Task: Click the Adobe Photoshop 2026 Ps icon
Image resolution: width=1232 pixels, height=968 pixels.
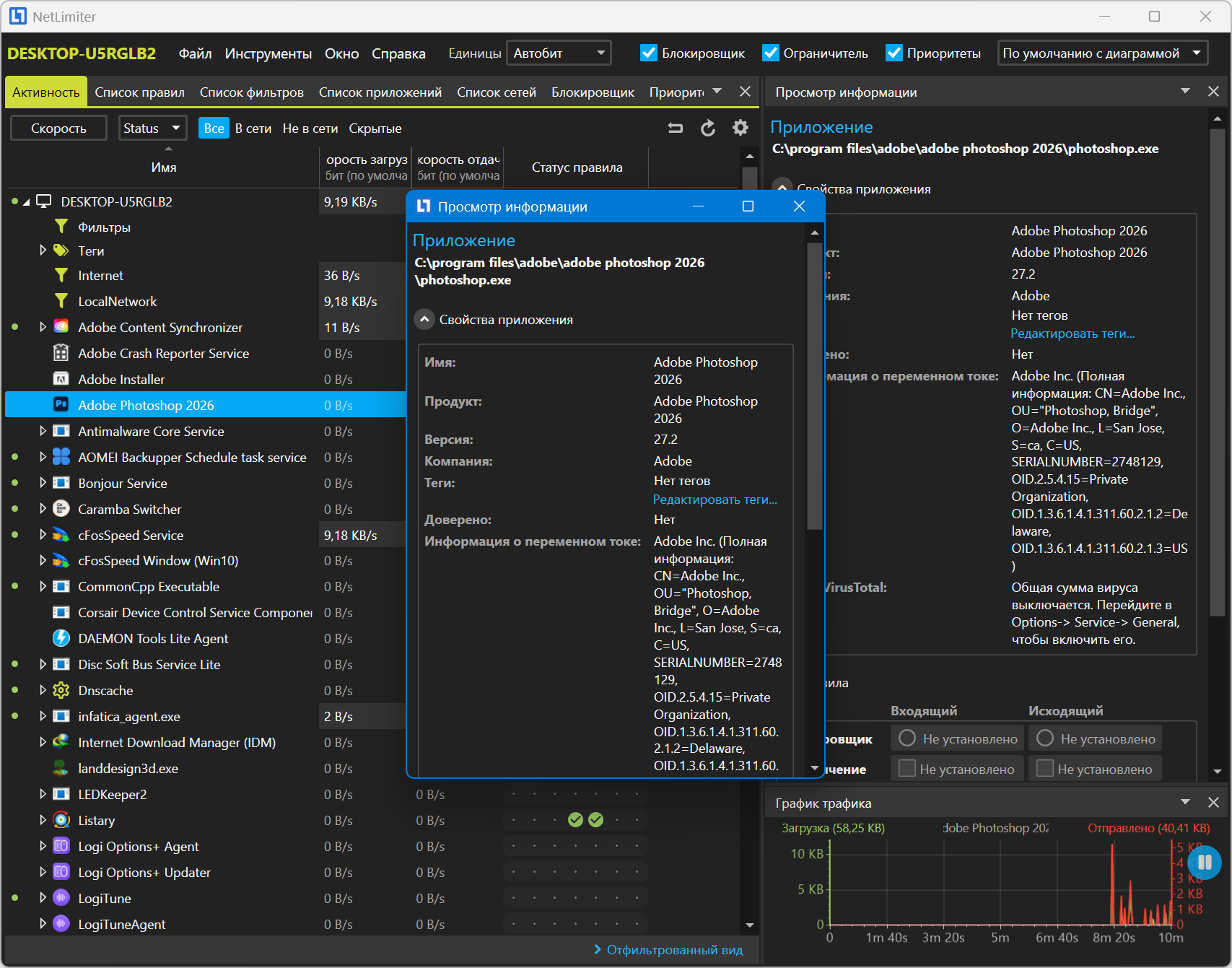Action: point(61,405)
